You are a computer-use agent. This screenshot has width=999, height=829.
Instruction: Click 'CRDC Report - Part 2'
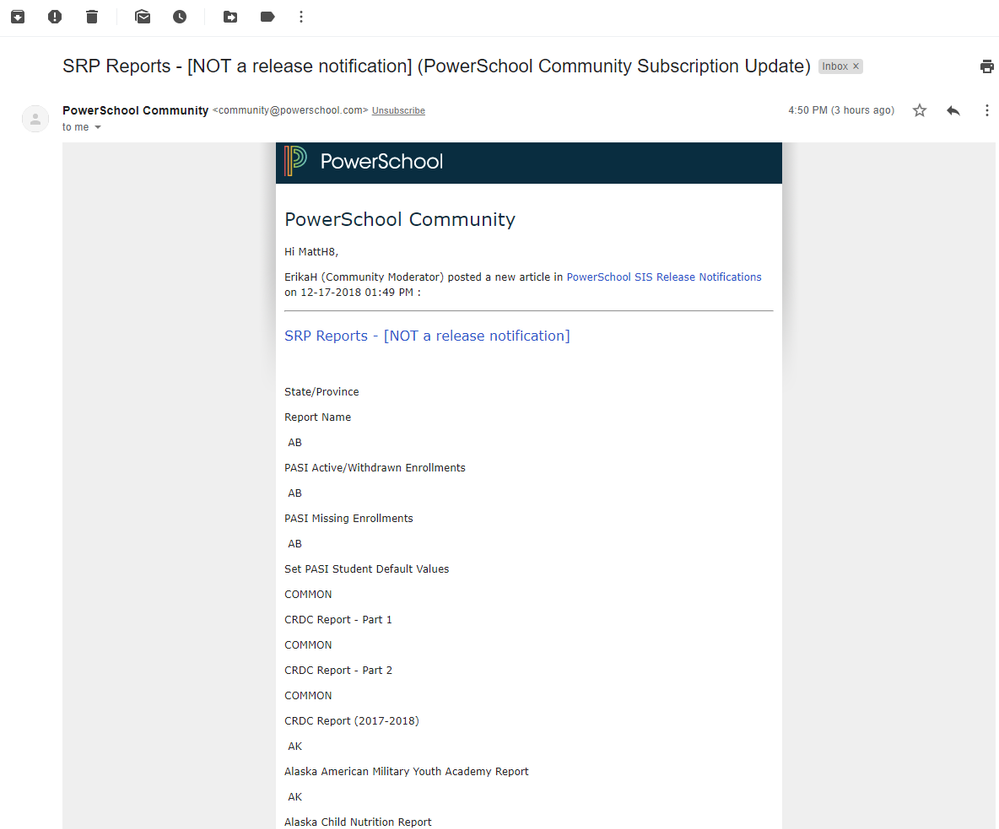[338, 670]
